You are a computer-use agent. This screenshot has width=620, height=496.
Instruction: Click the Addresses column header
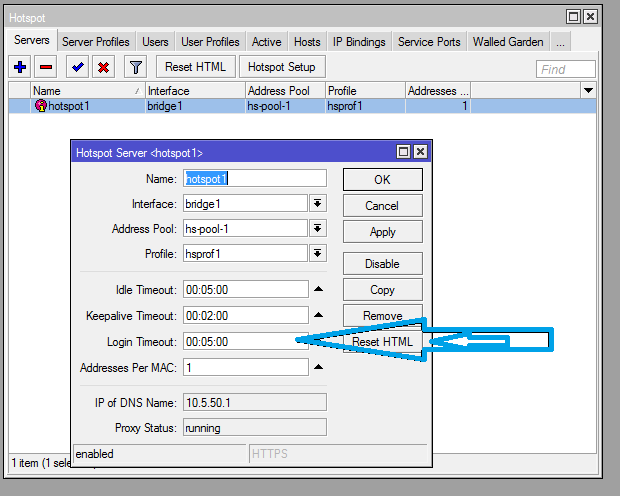click(x=438, y=91)
